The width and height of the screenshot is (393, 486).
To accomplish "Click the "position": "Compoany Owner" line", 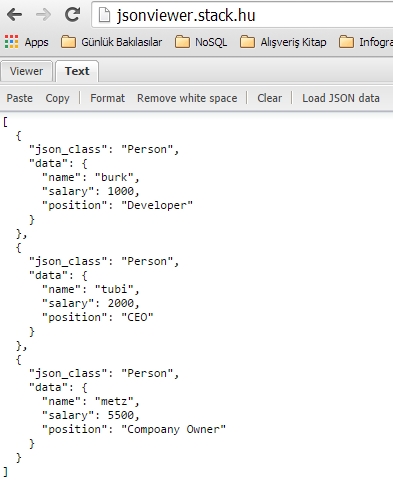I will [134, 429].
